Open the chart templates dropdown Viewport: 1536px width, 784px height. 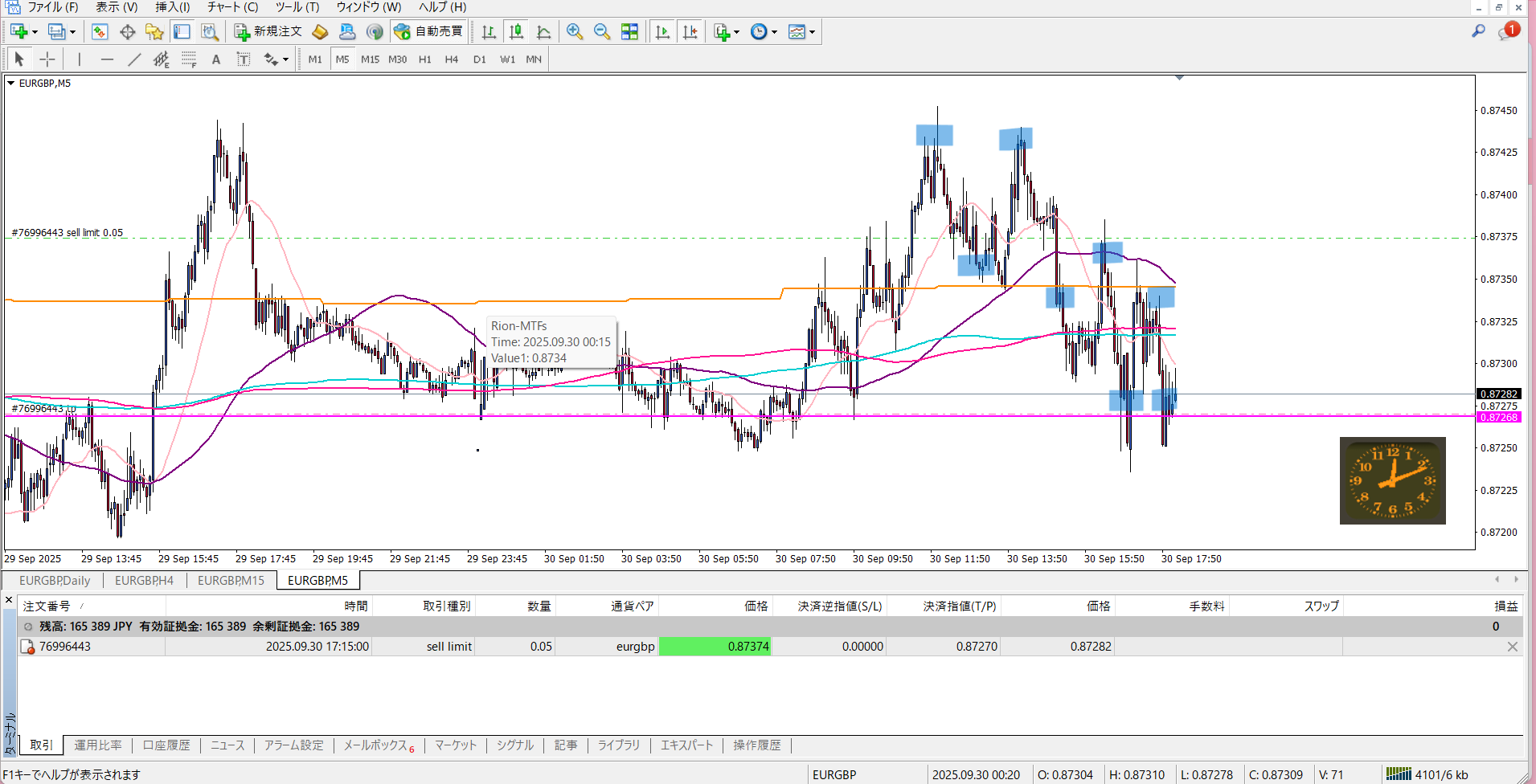tap(812, 32)
